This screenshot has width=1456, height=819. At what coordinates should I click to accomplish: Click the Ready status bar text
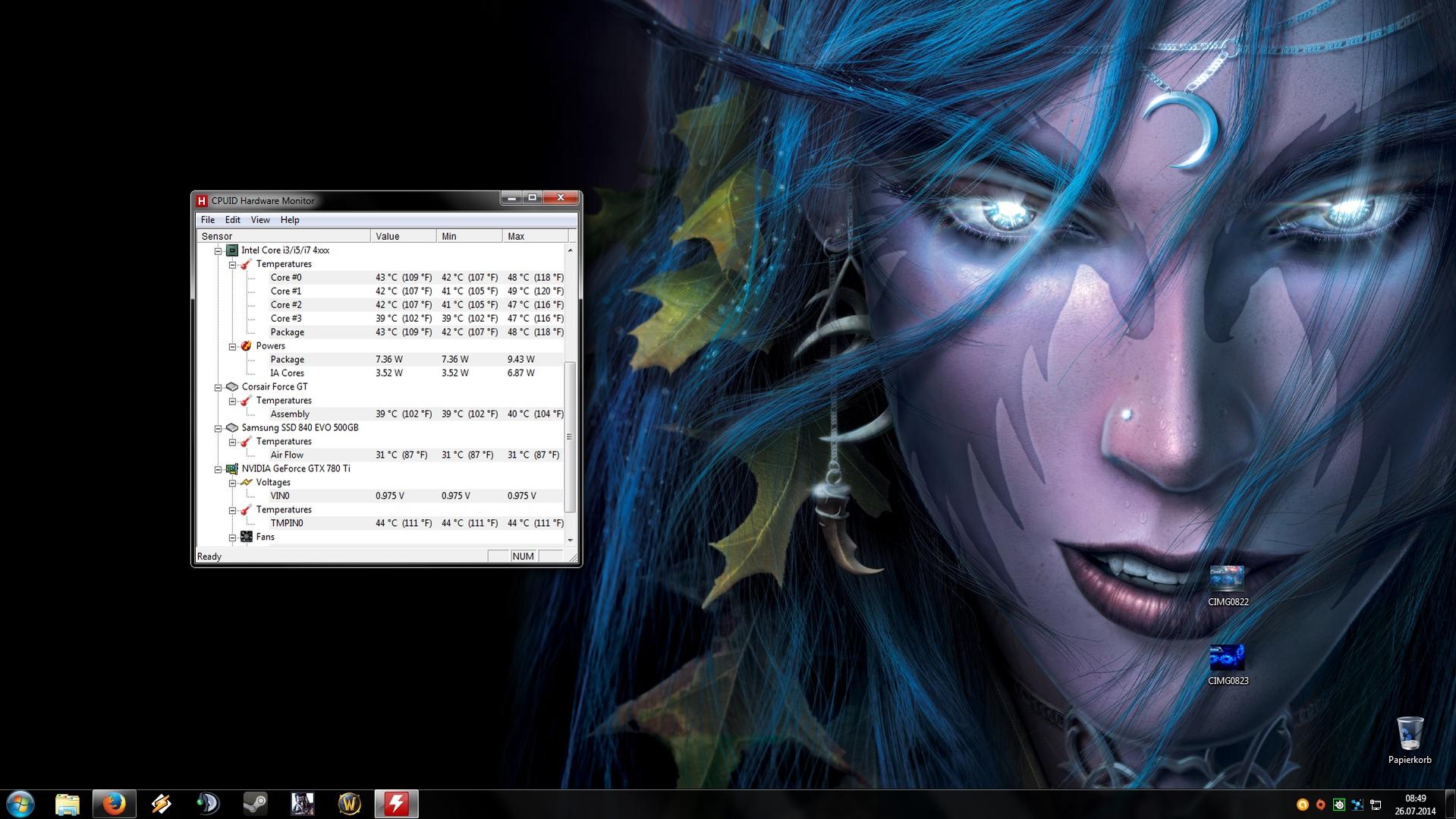click(x=209, y=556)
